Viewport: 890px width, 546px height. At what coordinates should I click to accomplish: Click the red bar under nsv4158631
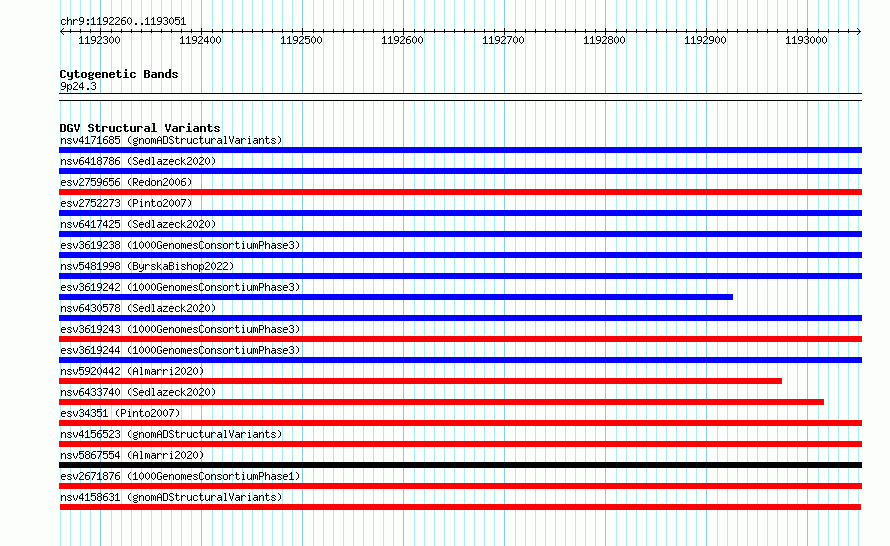pyautogui.click(x=460, y=507)
